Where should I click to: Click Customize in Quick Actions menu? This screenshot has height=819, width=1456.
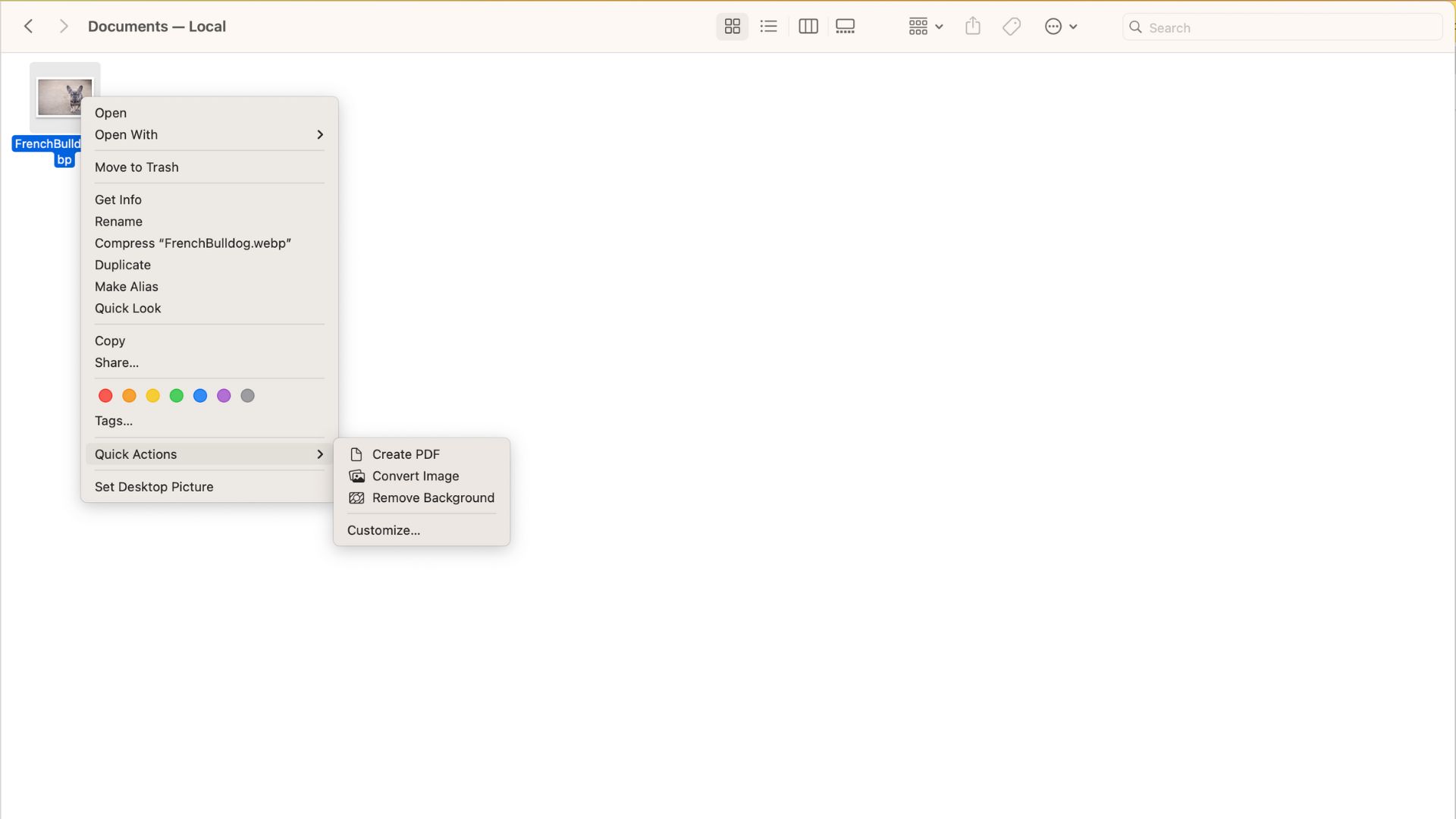pyautogui.click(x=384, y=531)
